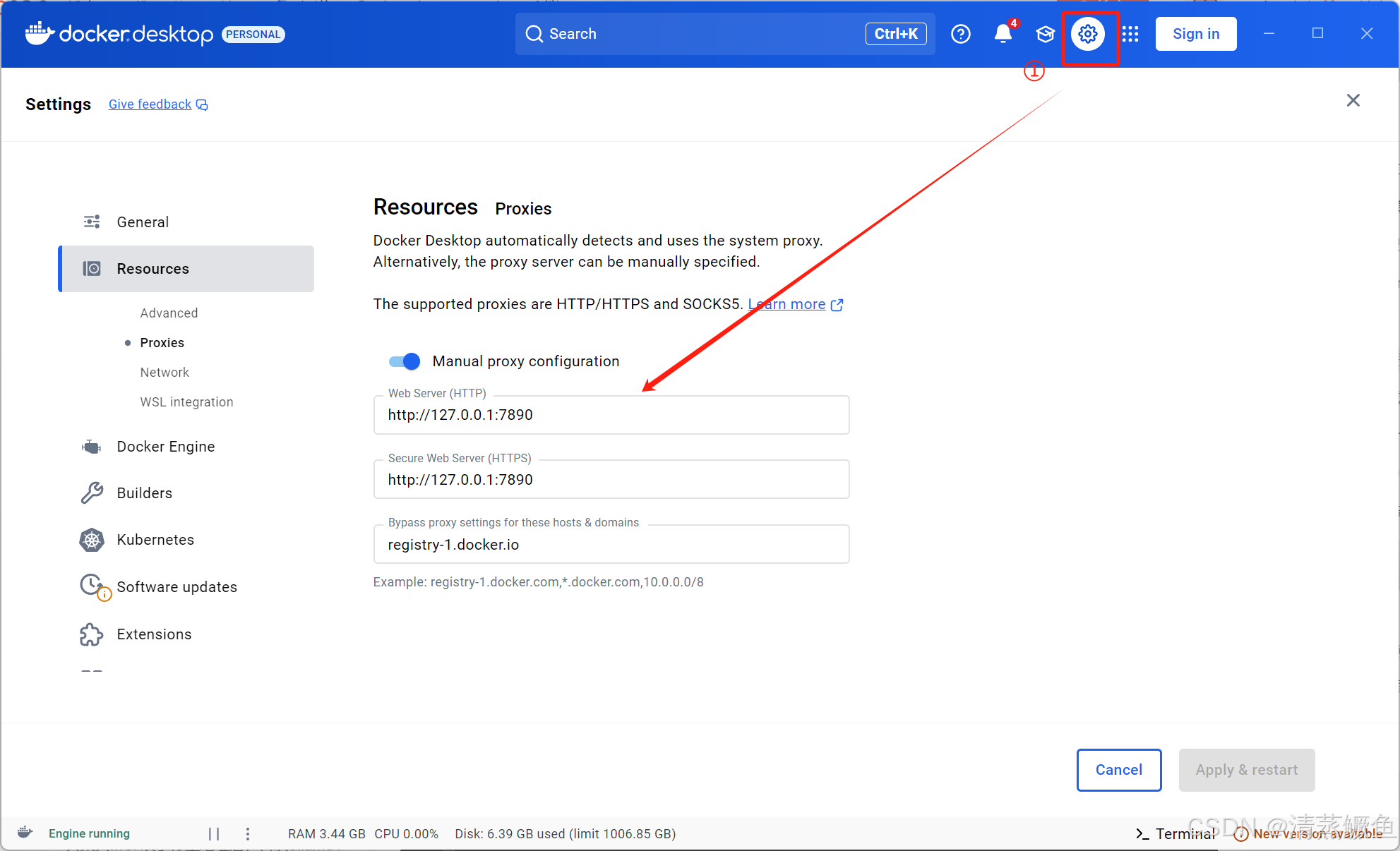Toggle Manual proxy configuration switch
1400x851 pixels.
click(x=405, y=361)
